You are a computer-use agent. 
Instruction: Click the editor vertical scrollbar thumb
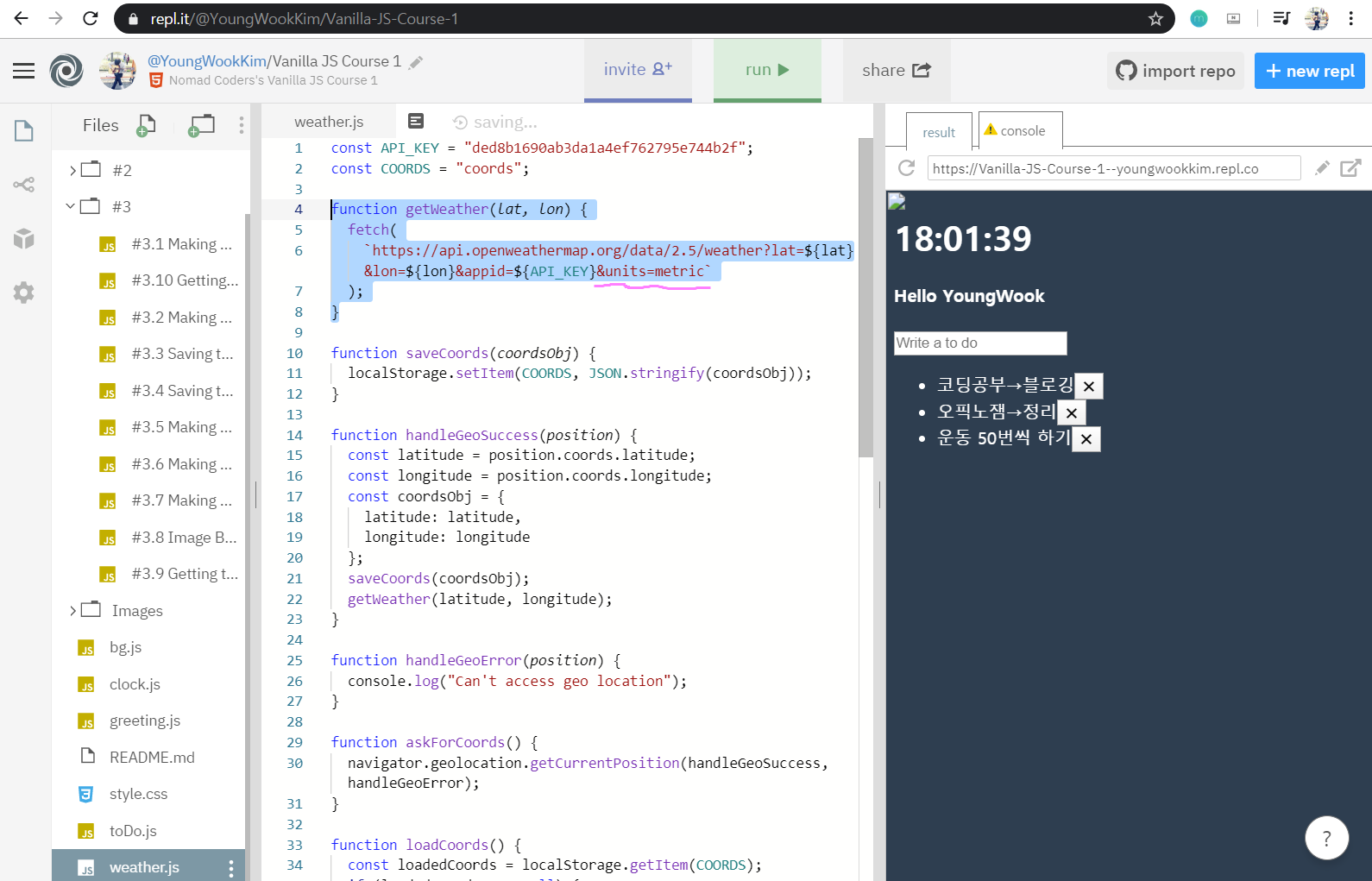pyautogui.click(x=865, y=298)
